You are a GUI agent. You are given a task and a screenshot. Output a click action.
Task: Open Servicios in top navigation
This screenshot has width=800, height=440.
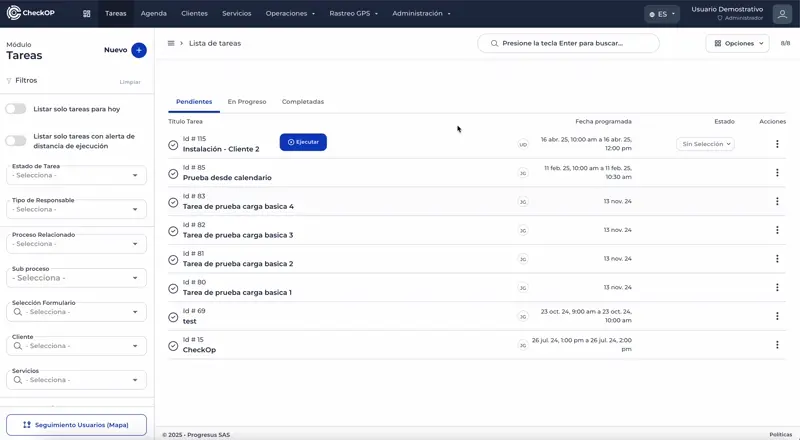(237, 14)
